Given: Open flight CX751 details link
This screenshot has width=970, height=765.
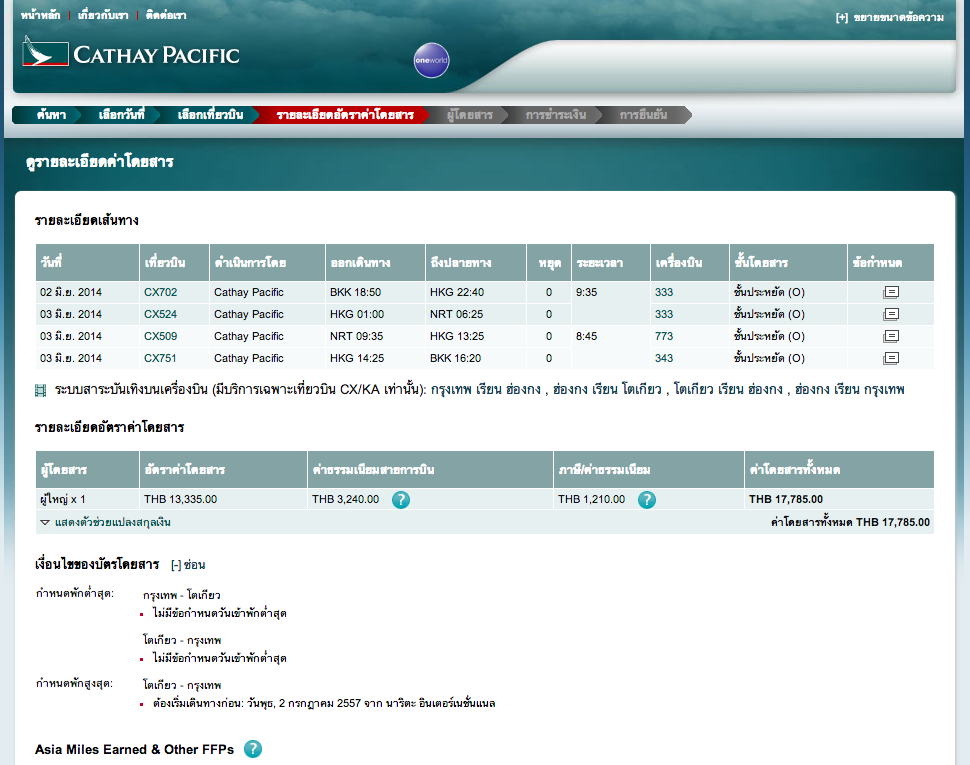Looking at the screenshot, I should (x=160, y=358).
